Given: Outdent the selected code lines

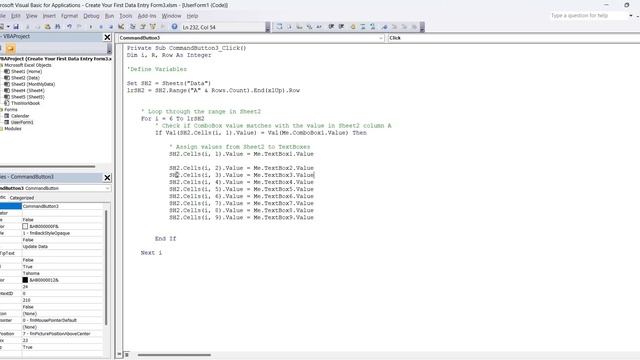Looking at the screenshot, I should (x=341, y=27).
